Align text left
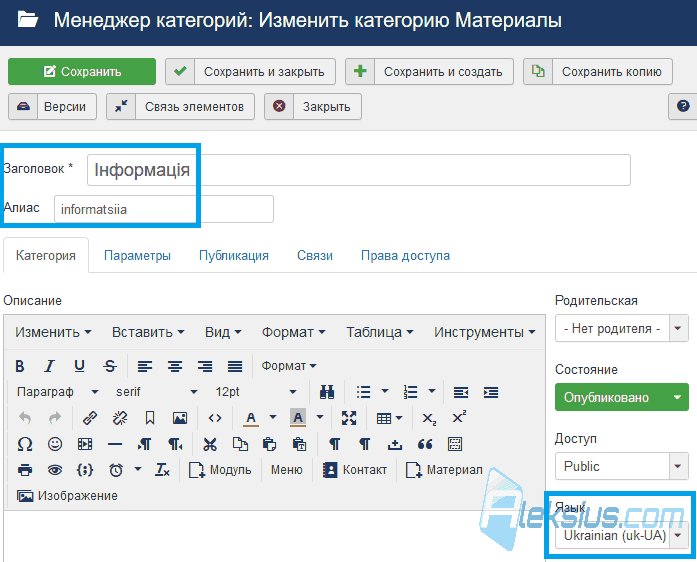 [145, 366]
